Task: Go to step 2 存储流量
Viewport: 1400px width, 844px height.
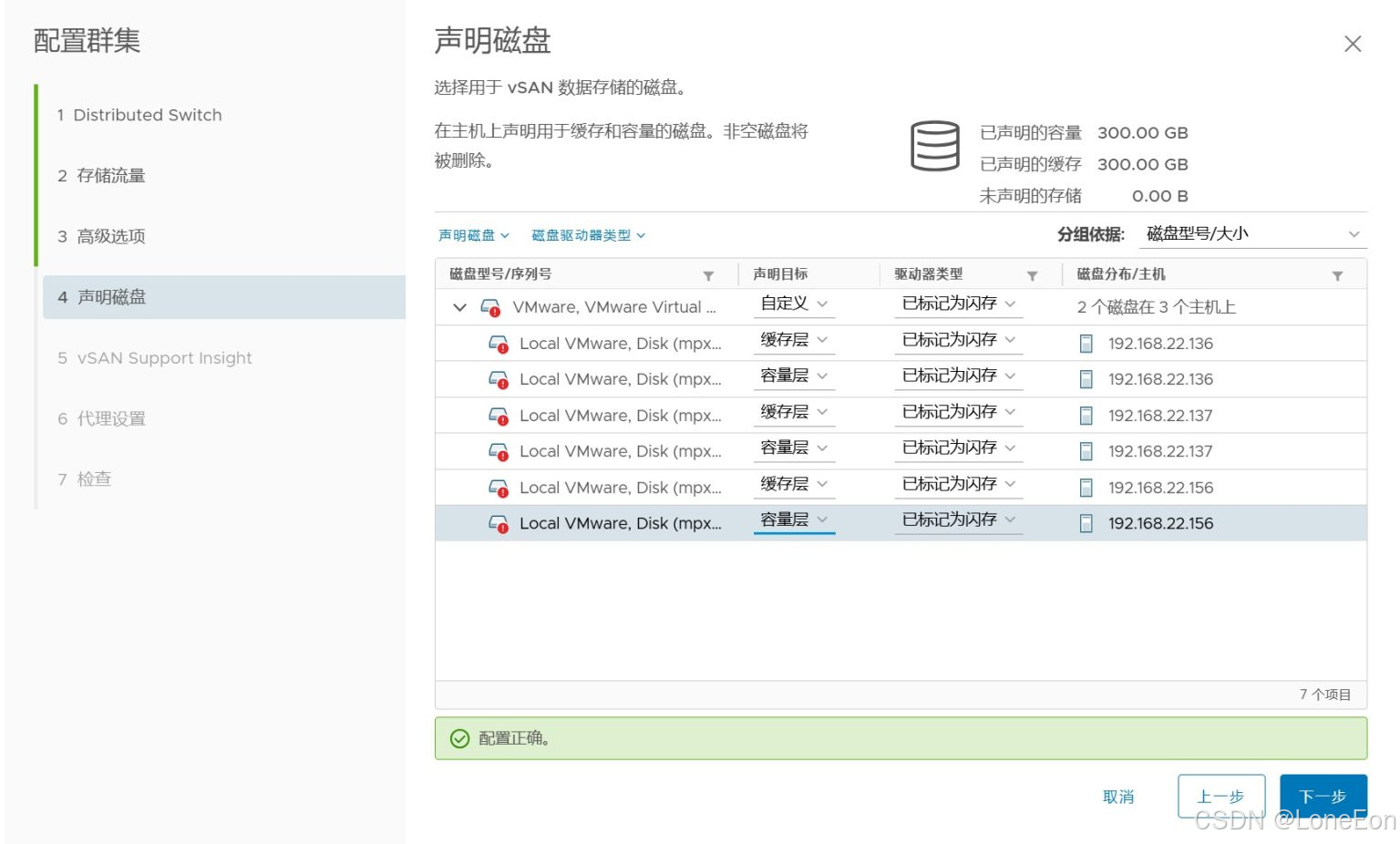Action: pos(101,176)
